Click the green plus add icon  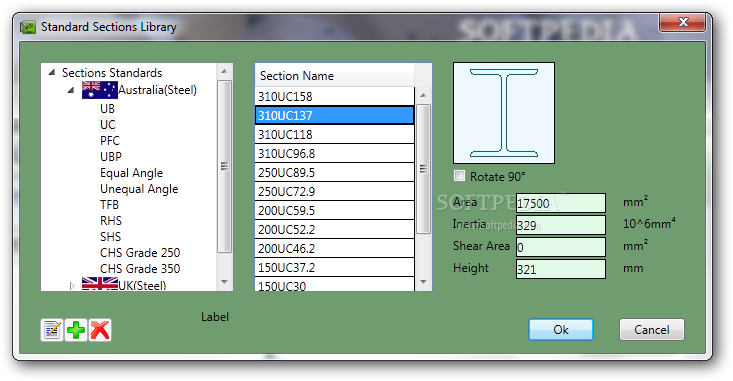point(76,330)
